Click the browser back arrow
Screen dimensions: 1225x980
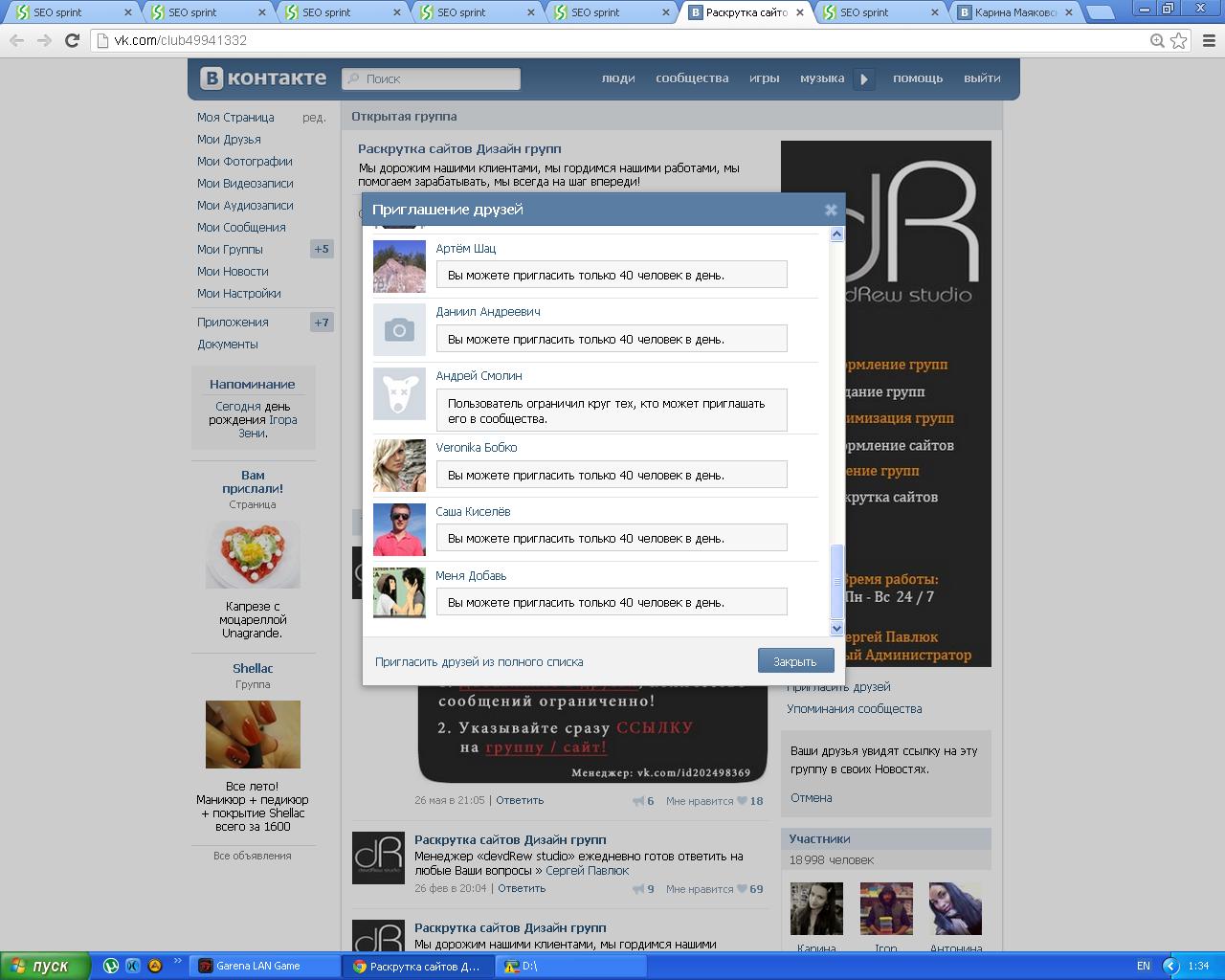pyautogui.click(x=16, y=40)
